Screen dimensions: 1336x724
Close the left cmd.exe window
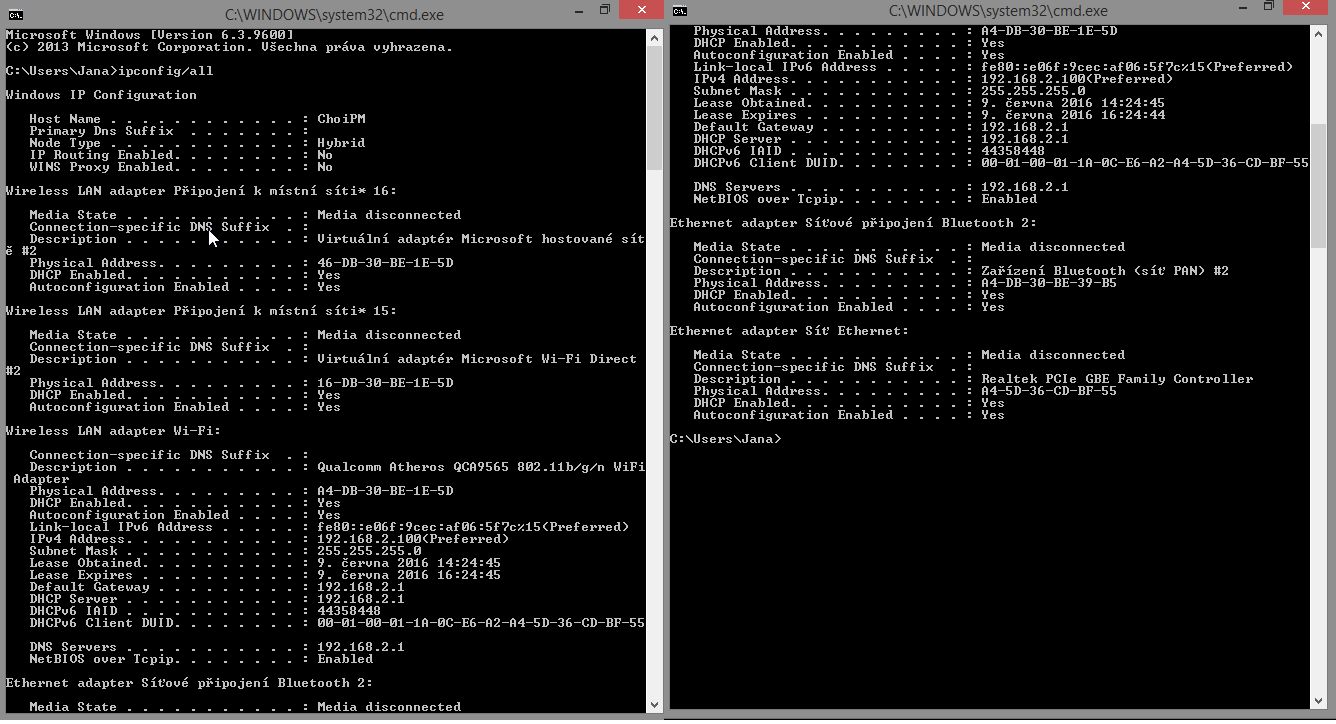[x=640, y=10]
